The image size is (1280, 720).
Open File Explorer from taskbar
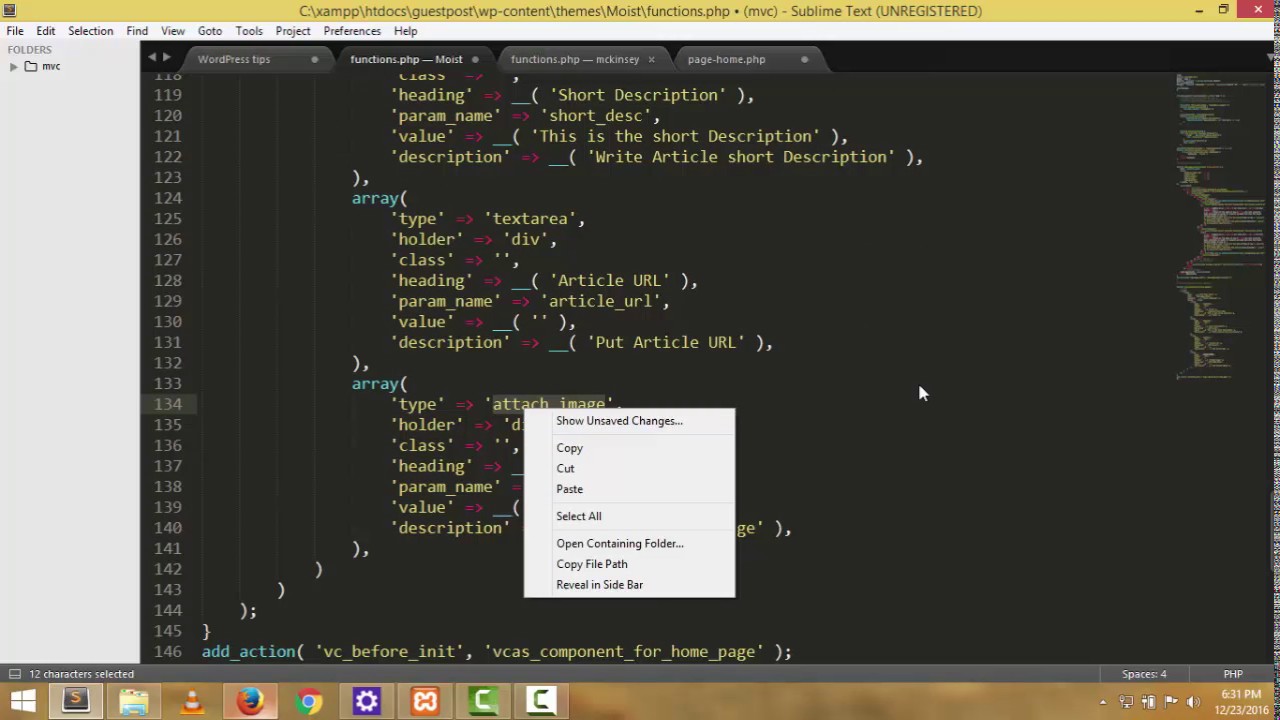click(134, 702)
